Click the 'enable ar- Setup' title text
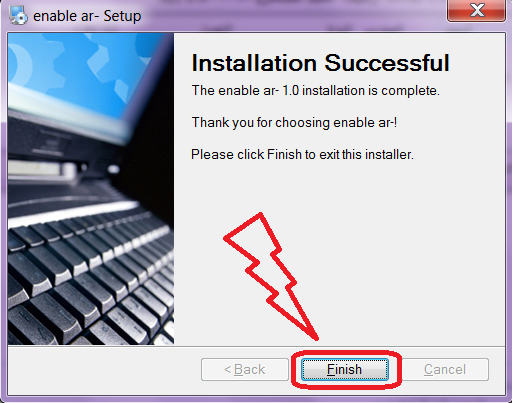The width and height of the screenshot is (512, 403). point(87,16)
